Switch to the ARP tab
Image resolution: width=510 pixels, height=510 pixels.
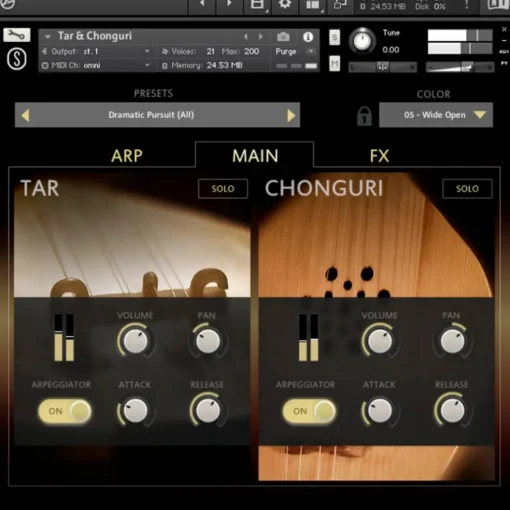tap(127, 156)
